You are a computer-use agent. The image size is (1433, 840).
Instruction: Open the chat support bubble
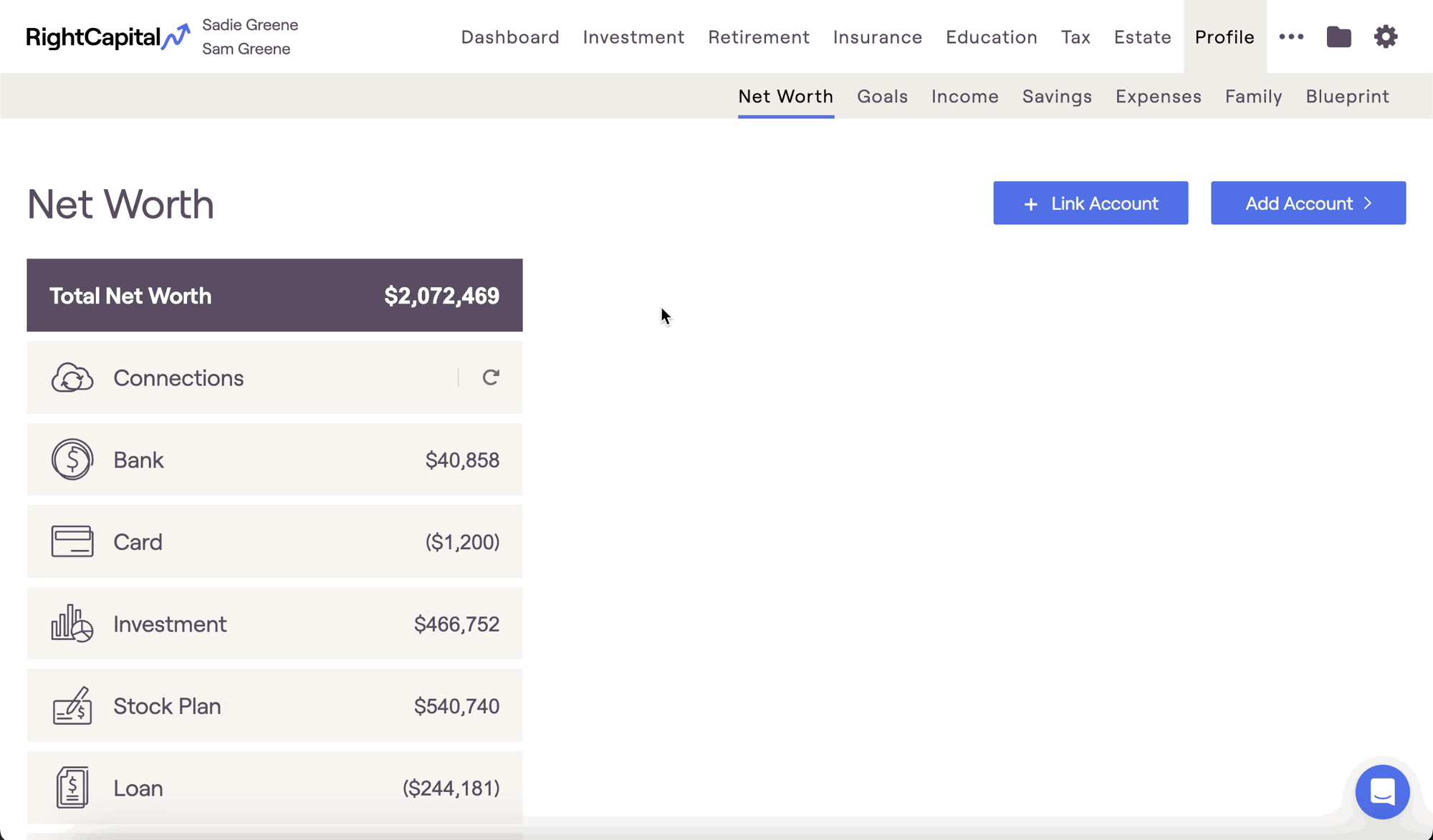[1382, 791]
